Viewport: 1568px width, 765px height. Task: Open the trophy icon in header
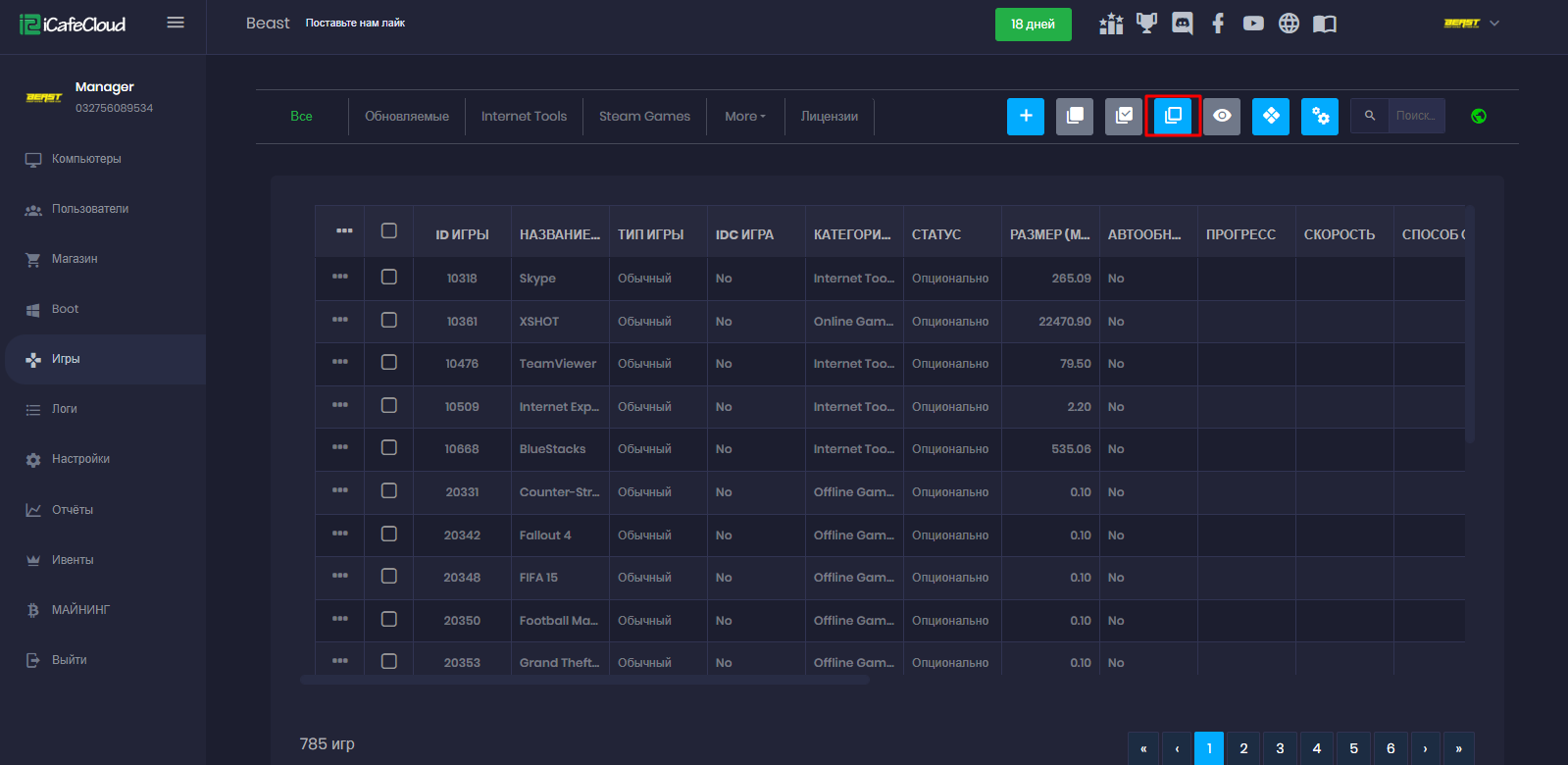pyautogui.click(x=1146, y=24)
